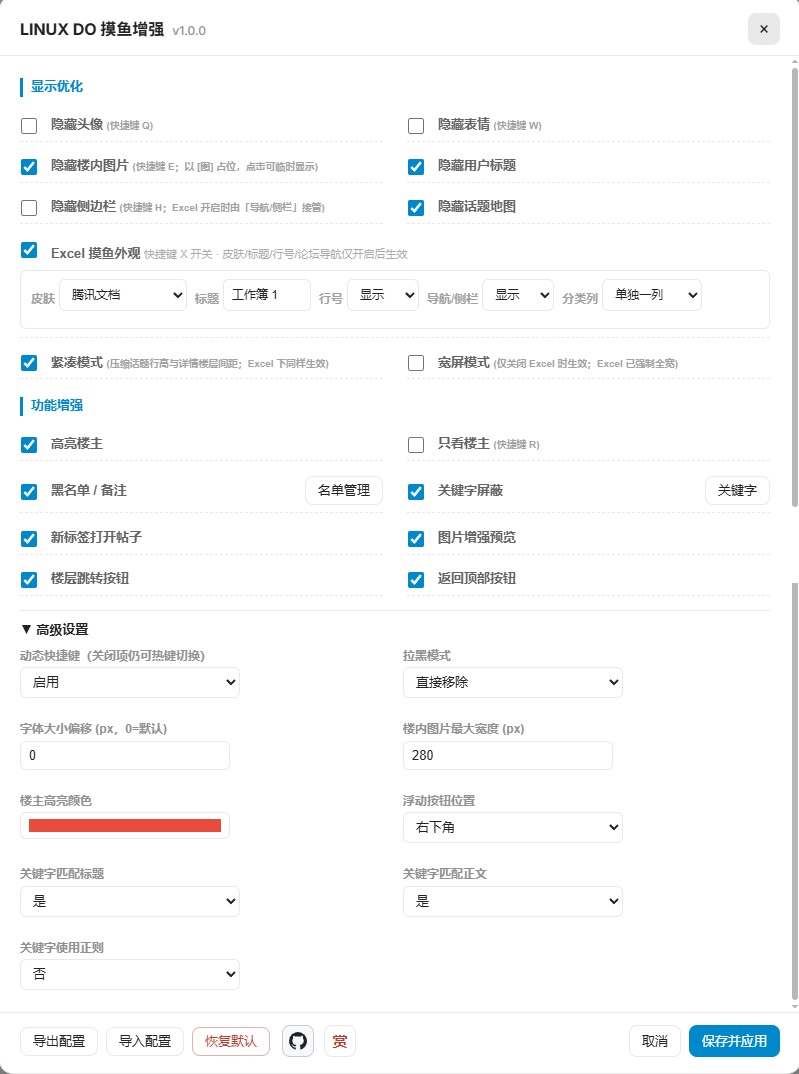Click the 导入配置 button
Image resolution: width=799 pixels, height=1074 pixels.
point(144,1041)
